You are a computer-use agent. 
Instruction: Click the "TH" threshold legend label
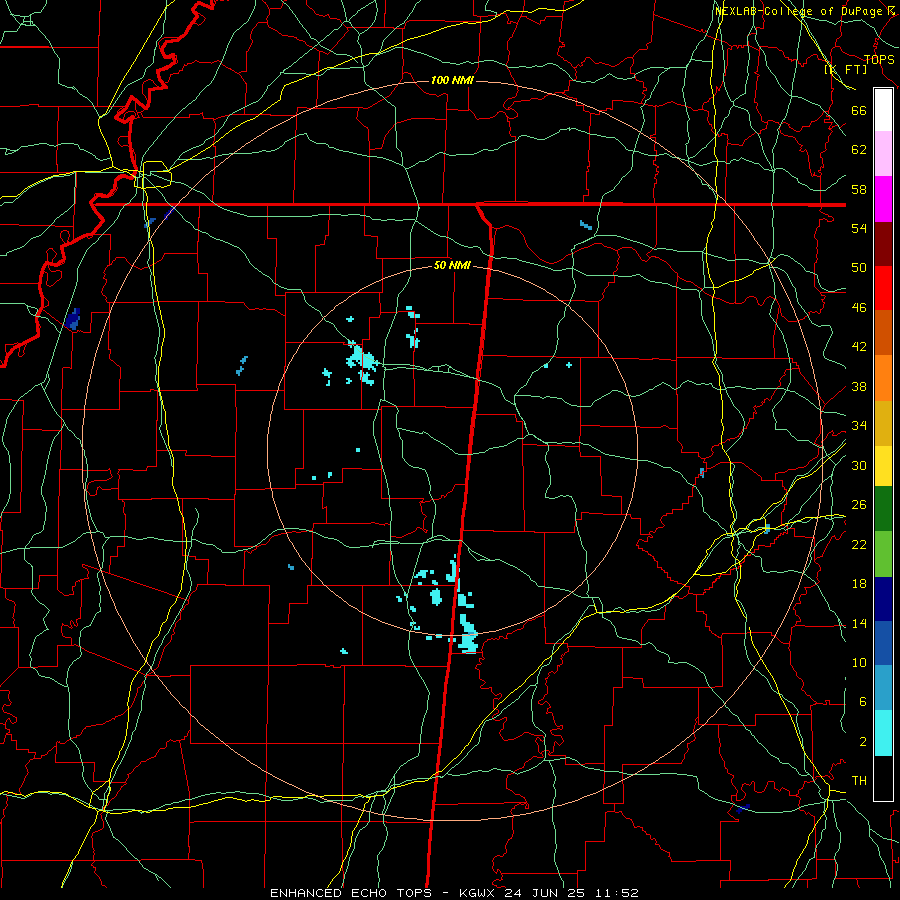click(x=859, y=781)
